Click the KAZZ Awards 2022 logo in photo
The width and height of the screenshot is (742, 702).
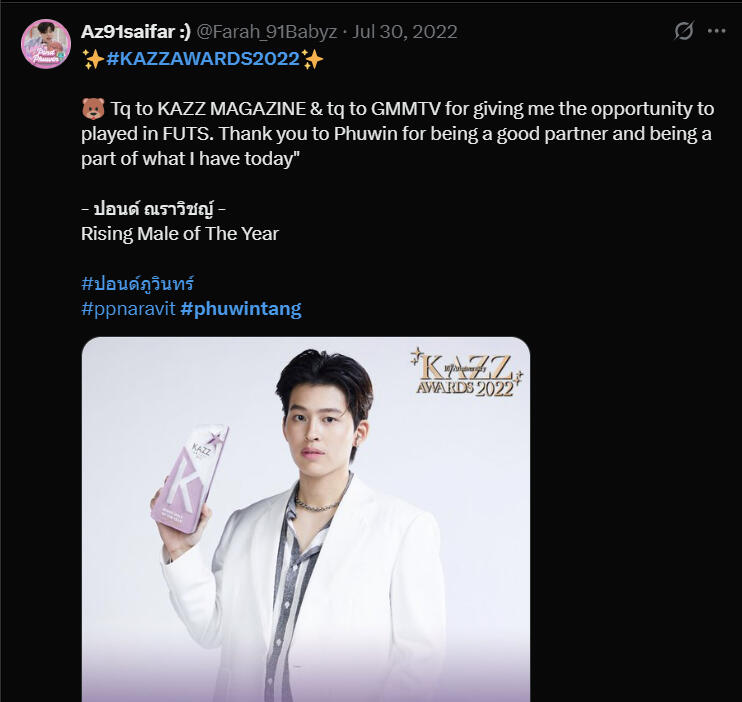[x=465, y=374]
